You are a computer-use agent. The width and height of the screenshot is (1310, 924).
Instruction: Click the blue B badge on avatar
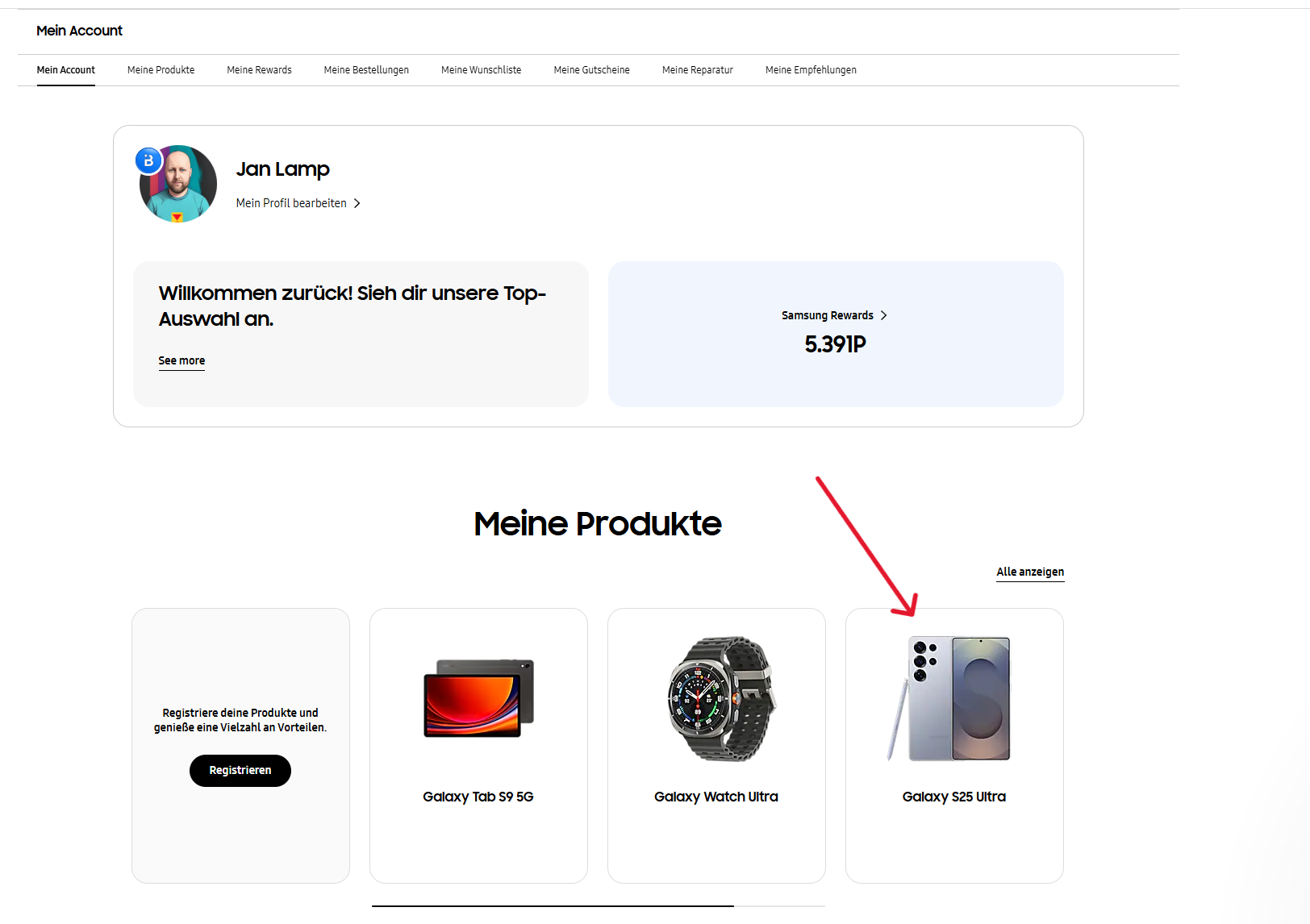point(148,160)
